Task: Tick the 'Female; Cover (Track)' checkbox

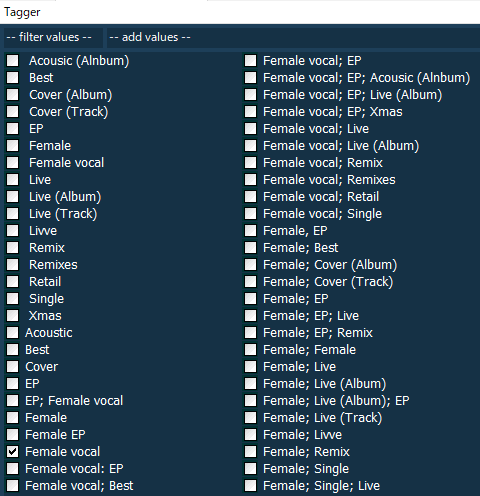Action: pos(250,281)
